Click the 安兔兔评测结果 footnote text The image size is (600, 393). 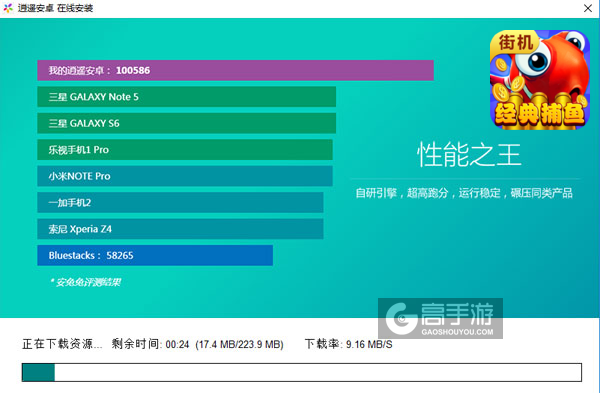coord(86,282)
